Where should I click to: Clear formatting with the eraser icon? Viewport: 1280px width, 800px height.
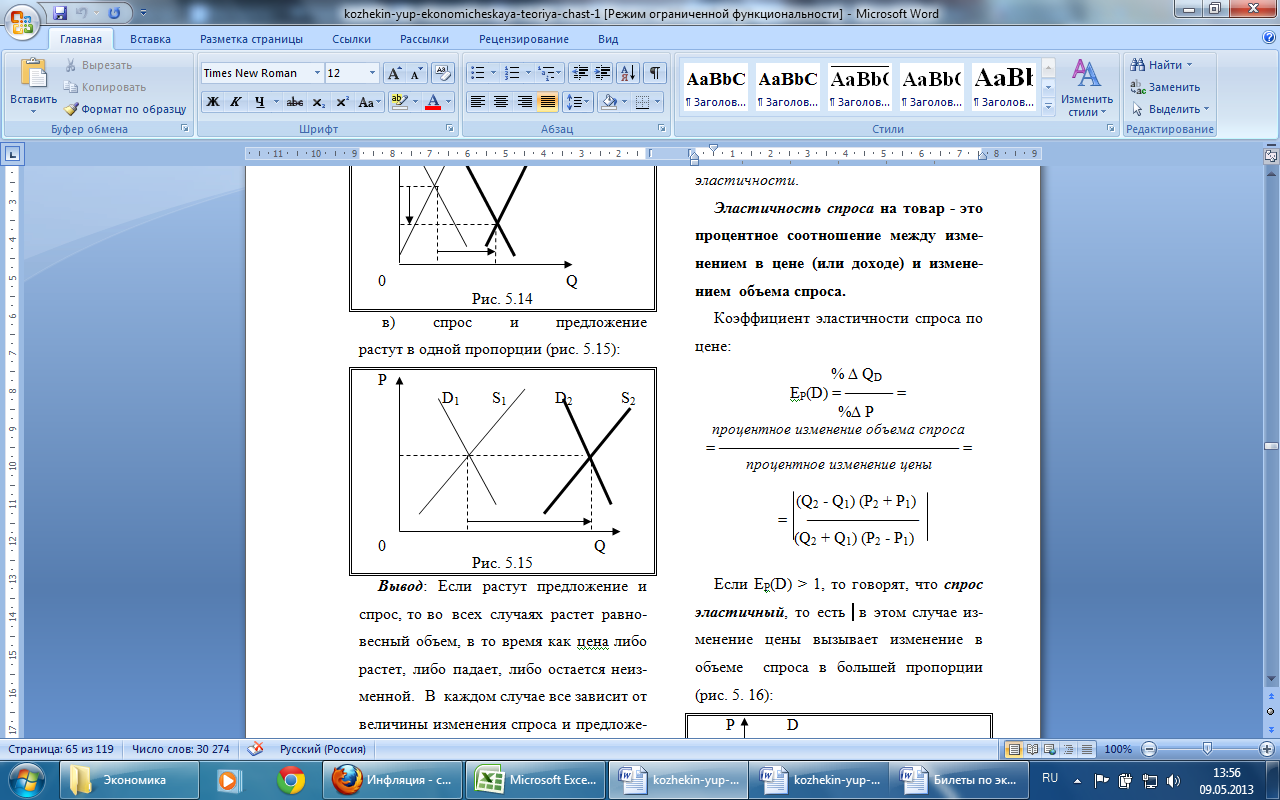[x=444, y=73]
